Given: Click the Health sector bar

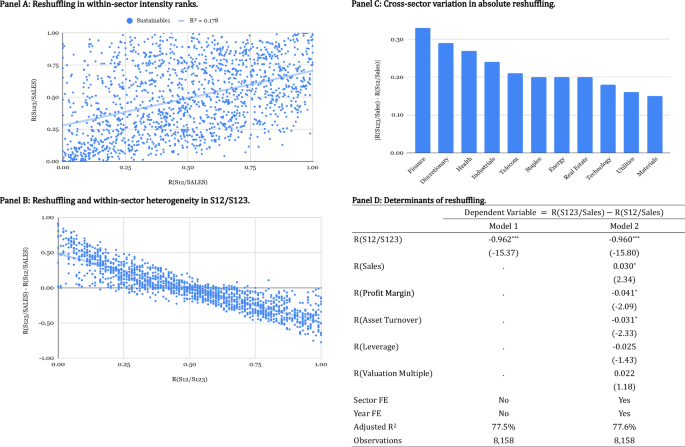Looking at the screenshot, I should click(469, 103).
